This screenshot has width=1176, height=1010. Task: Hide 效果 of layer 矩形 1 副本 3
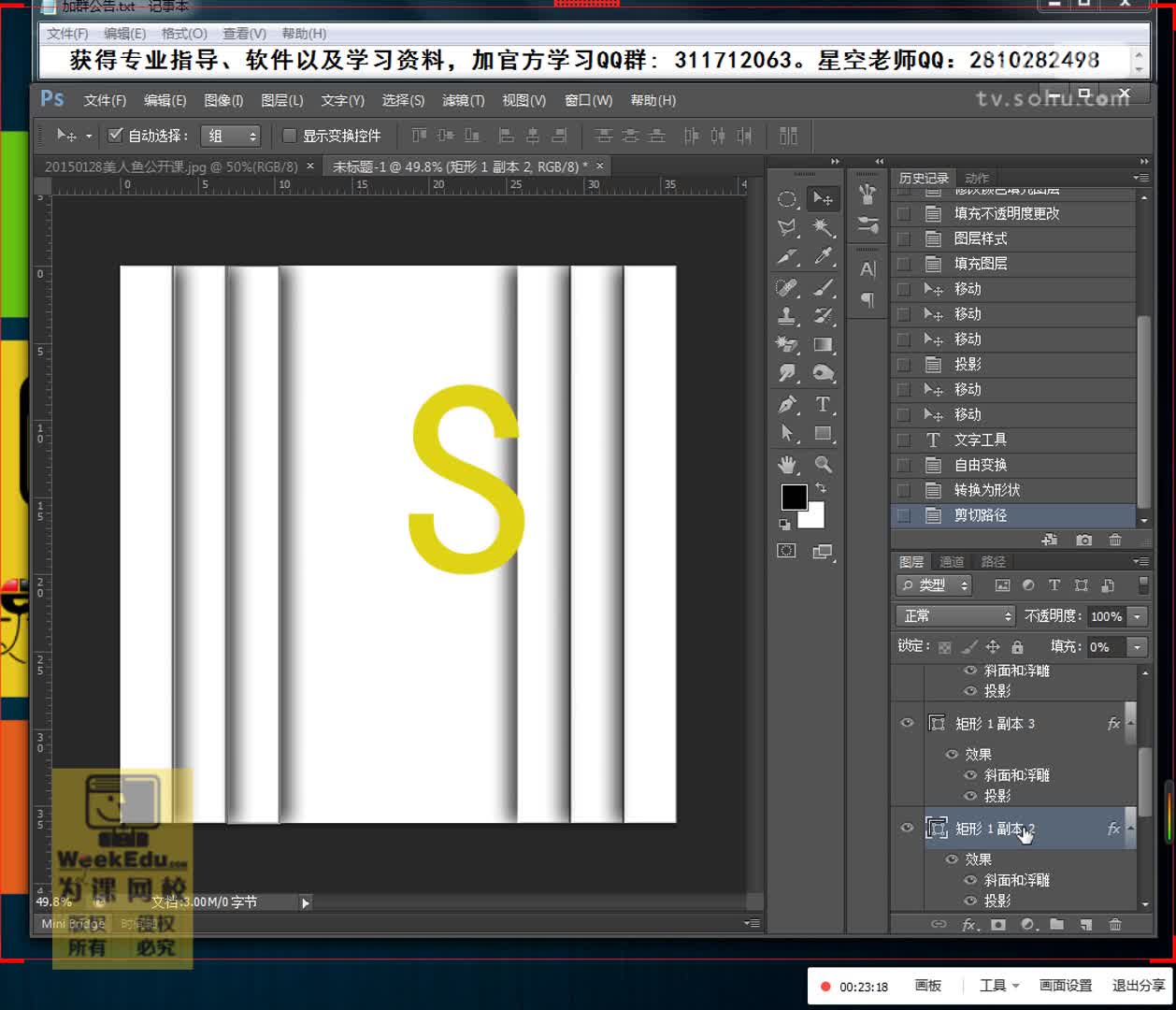pos(952,754)
